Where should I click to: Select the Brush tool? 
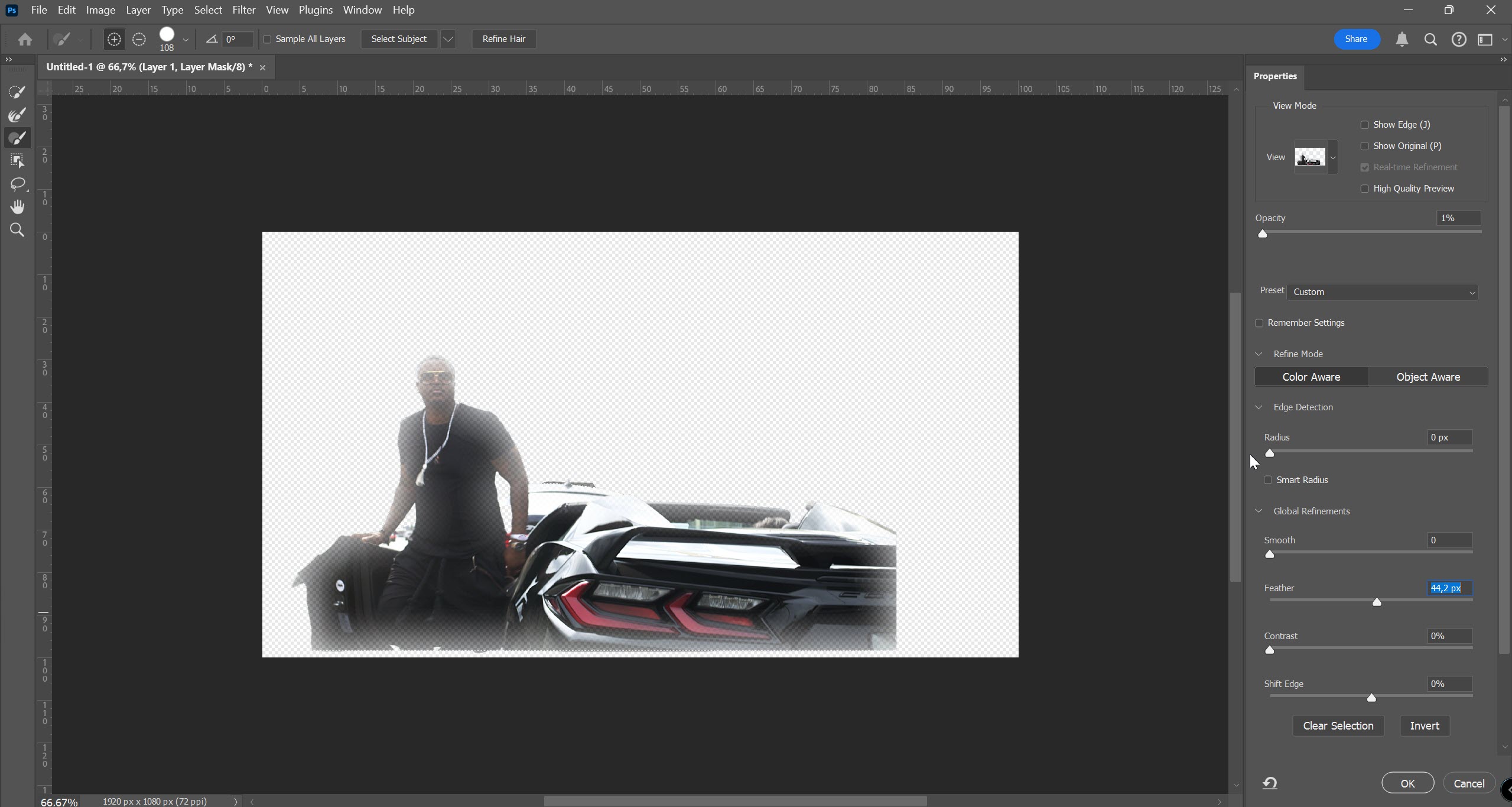click(17, 138)
